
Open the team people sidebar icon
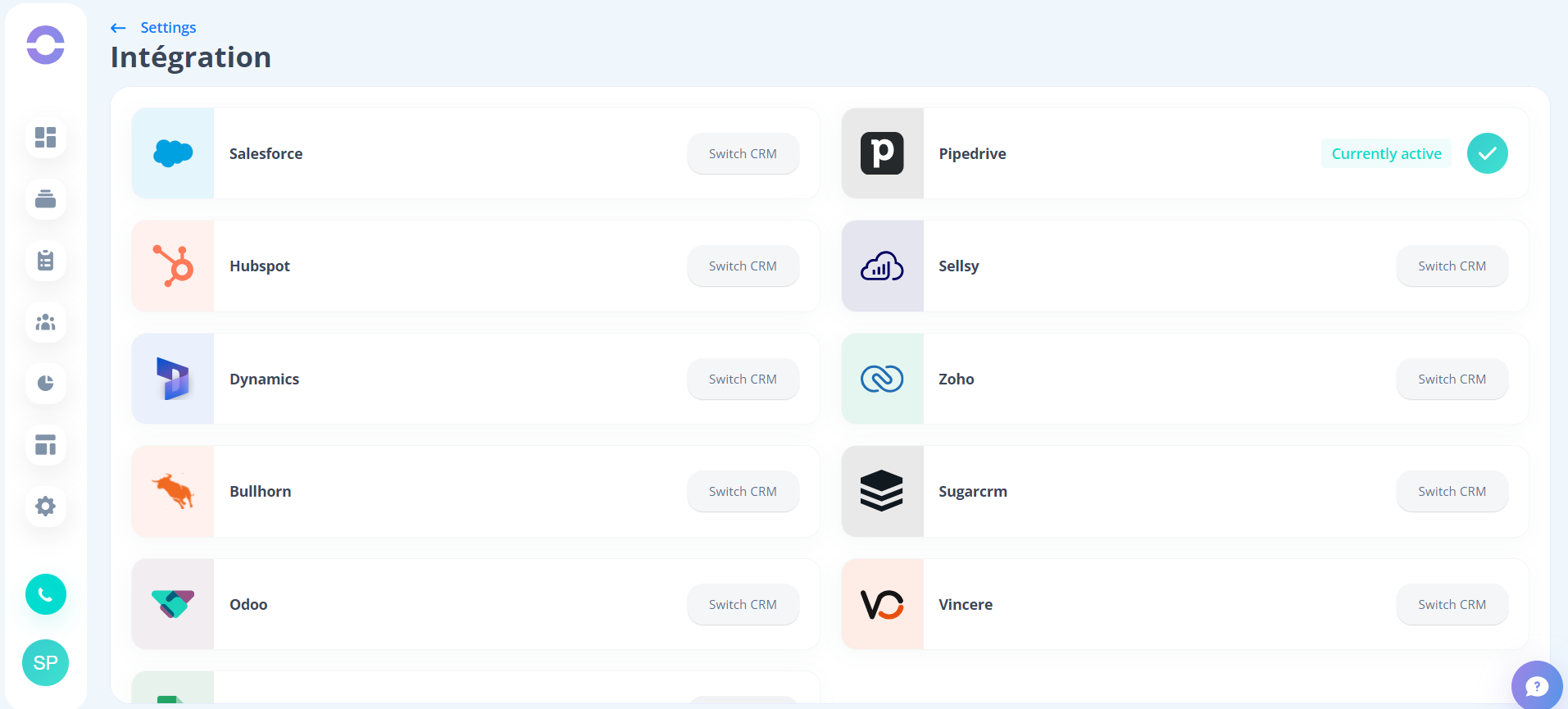click(x=46, y=322)
